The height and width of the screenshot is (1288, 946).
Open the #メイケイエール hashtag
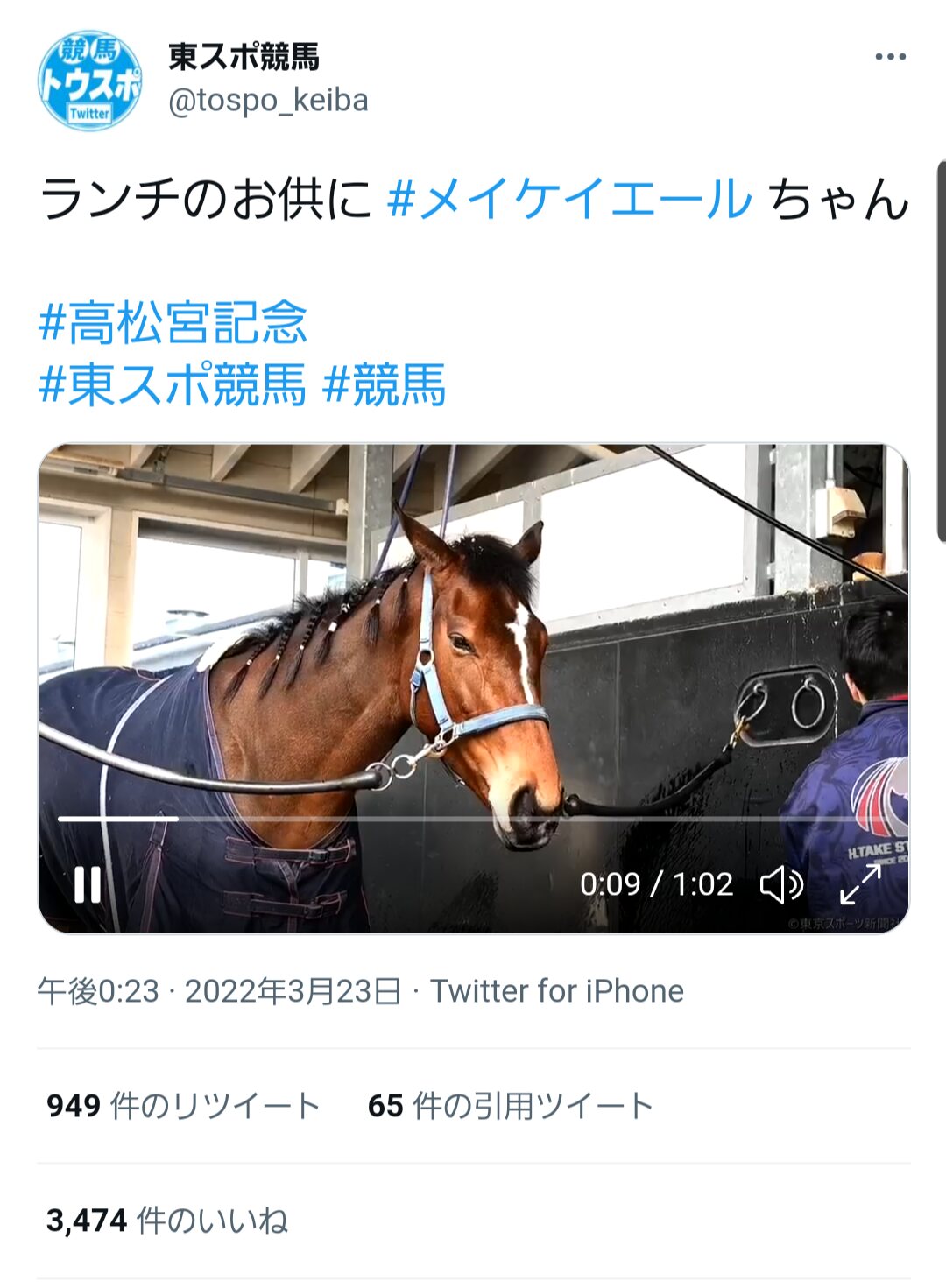[569, 199]
